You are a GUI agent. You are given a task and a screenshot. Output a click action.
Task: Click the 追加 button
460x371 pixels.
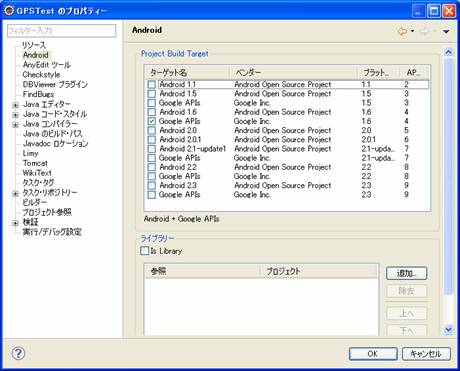pyautogui.click(x=406, y=273)
